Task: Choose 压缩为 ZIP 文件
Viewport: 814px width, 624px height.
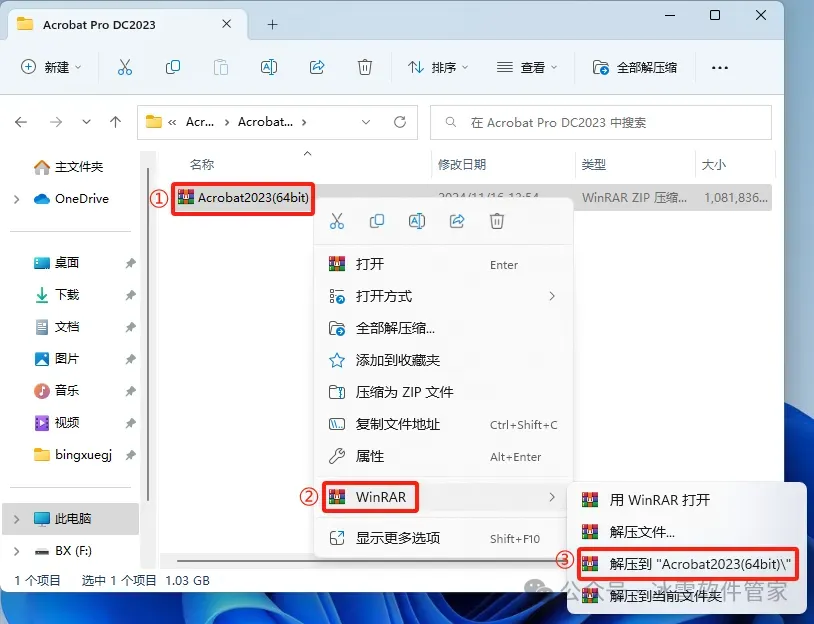Action: (x=443, y=392)
